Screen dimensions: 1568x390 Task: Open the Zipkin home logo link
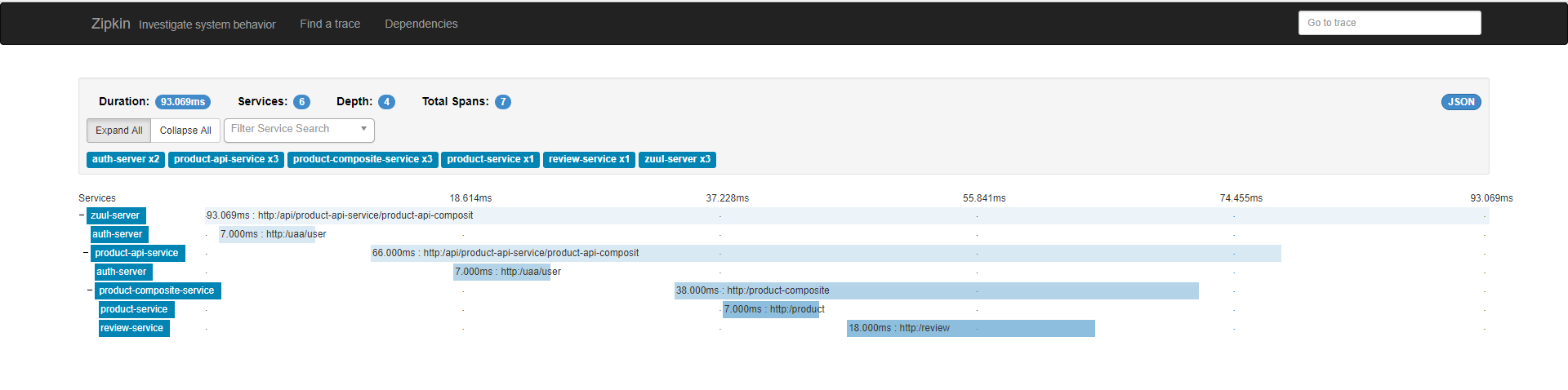110,24
